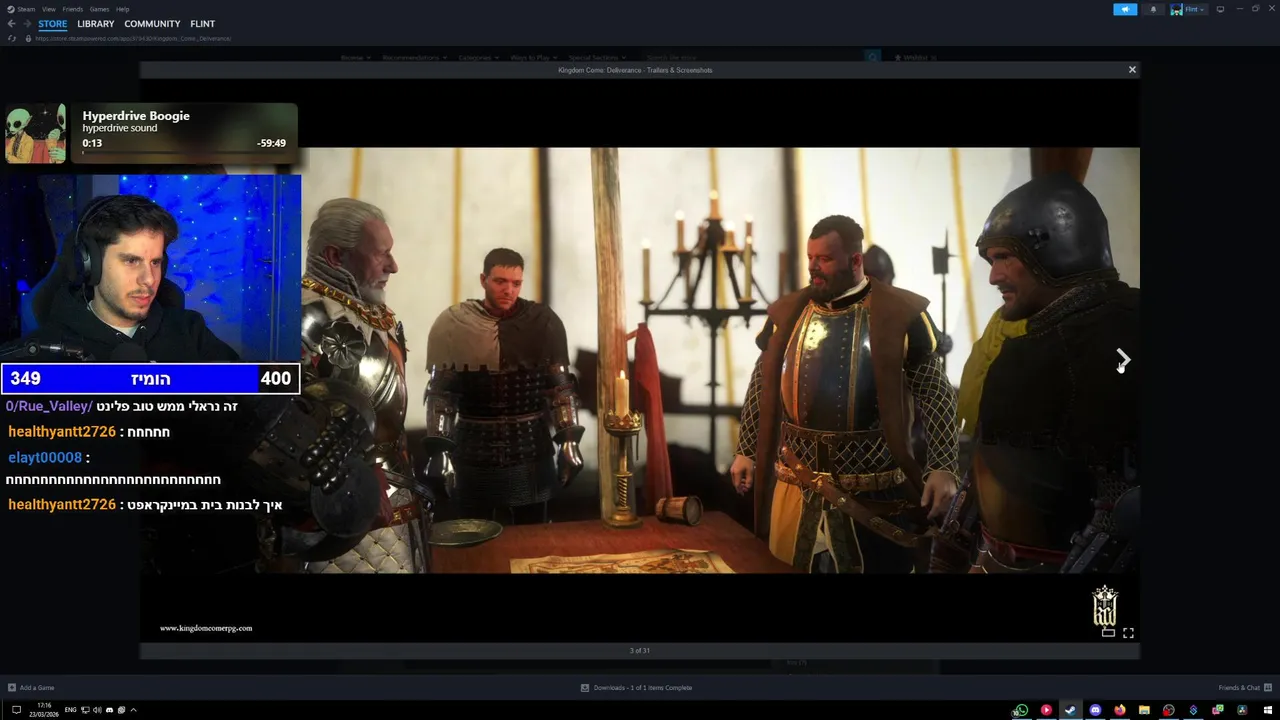The height and width of the screenshot is (720, 1280).
Task: Open WhatsApp from the taskbar
Action: pos(1020,710)
